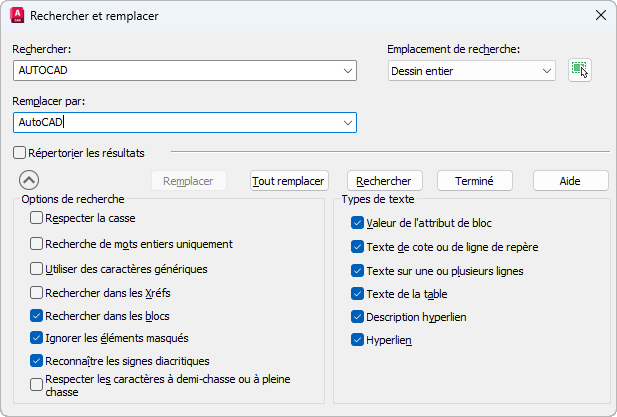
Task: Open the Rechercher dropdown list
Action: pyautogui.click(x=347, y=70)
